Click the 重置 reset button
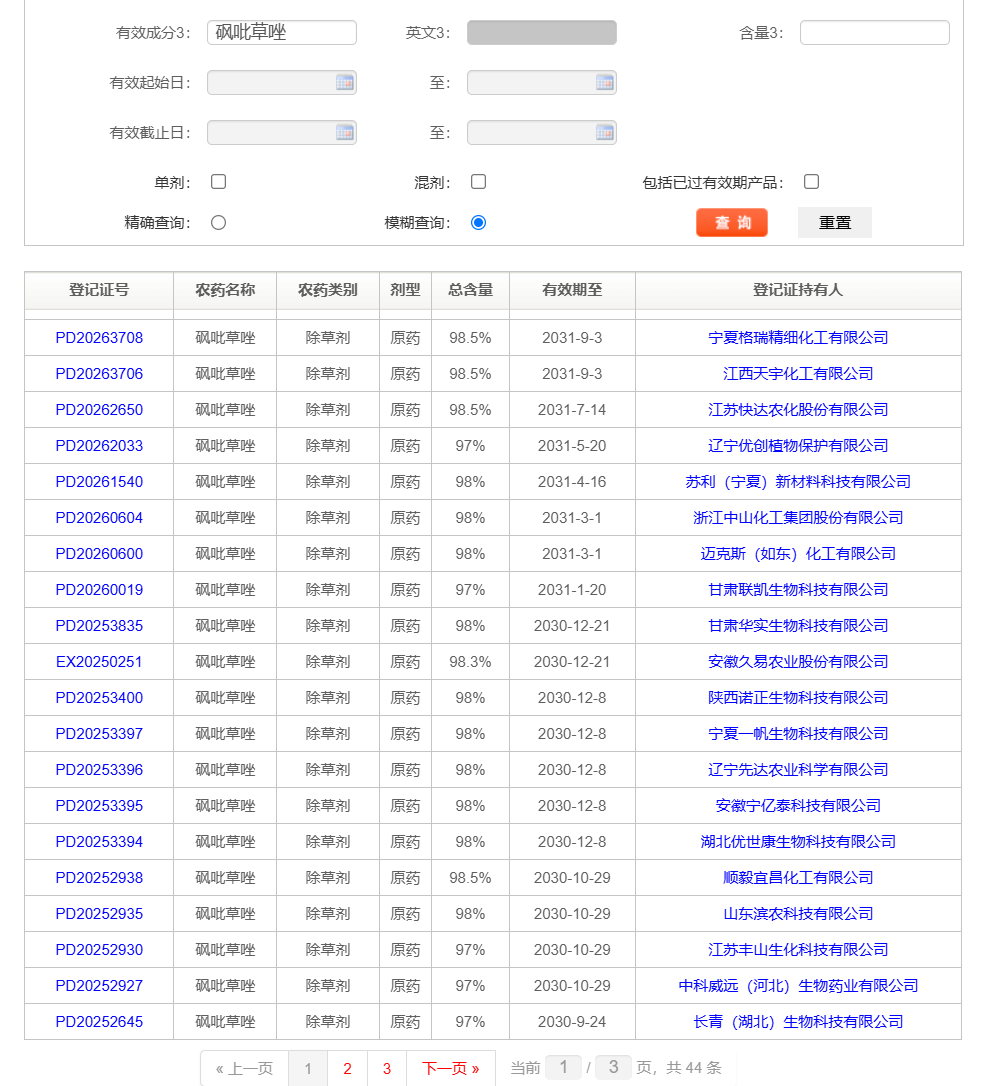This screenshot has width=987, height=1086. [835, 222]
